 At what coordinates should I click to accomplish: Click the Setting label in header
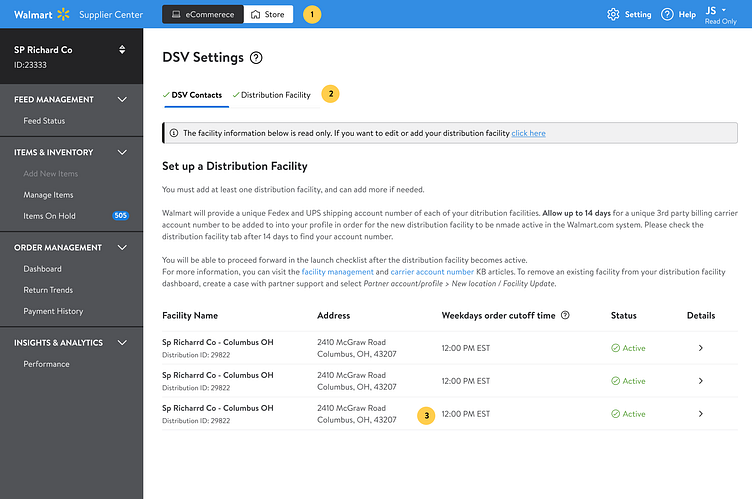[x=638, y=14]
